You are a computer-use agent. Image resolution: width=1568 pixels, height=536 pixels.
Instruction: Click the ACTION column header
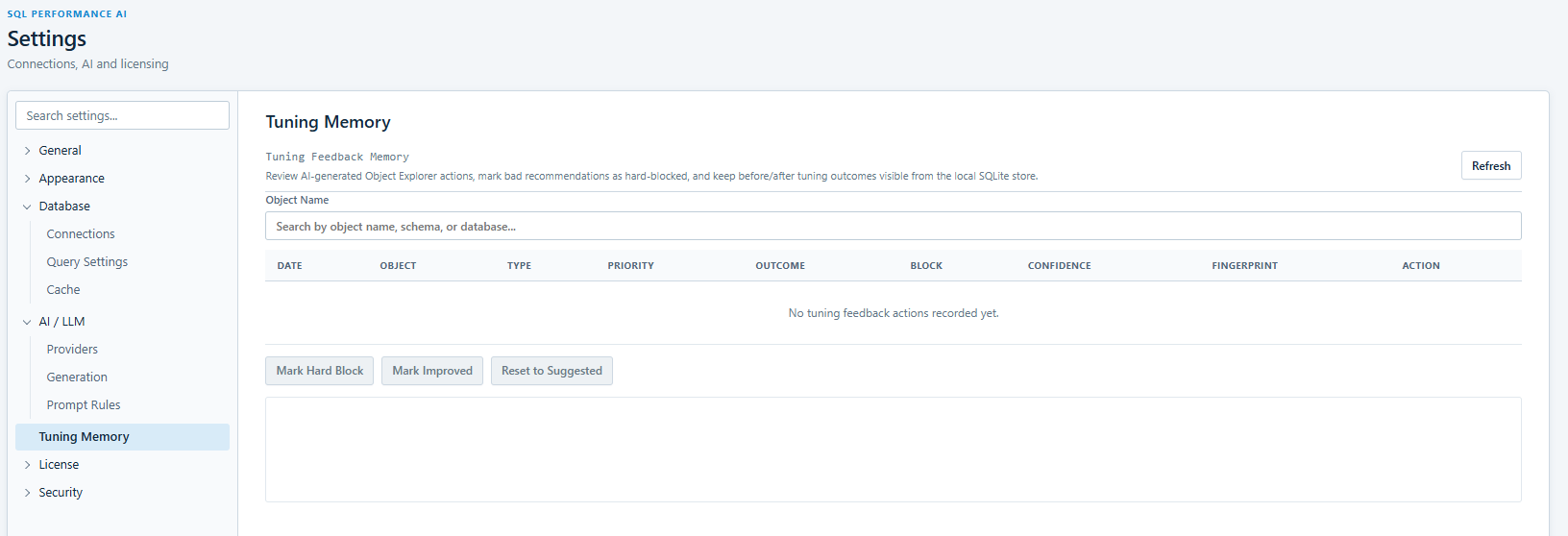(x=1420, y=266)
